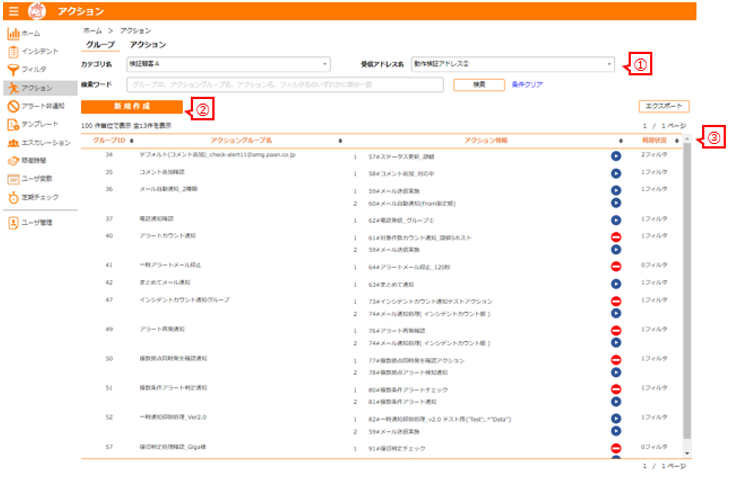Click the round logo in the header
The image size is (732, 478).
[36, 11]
